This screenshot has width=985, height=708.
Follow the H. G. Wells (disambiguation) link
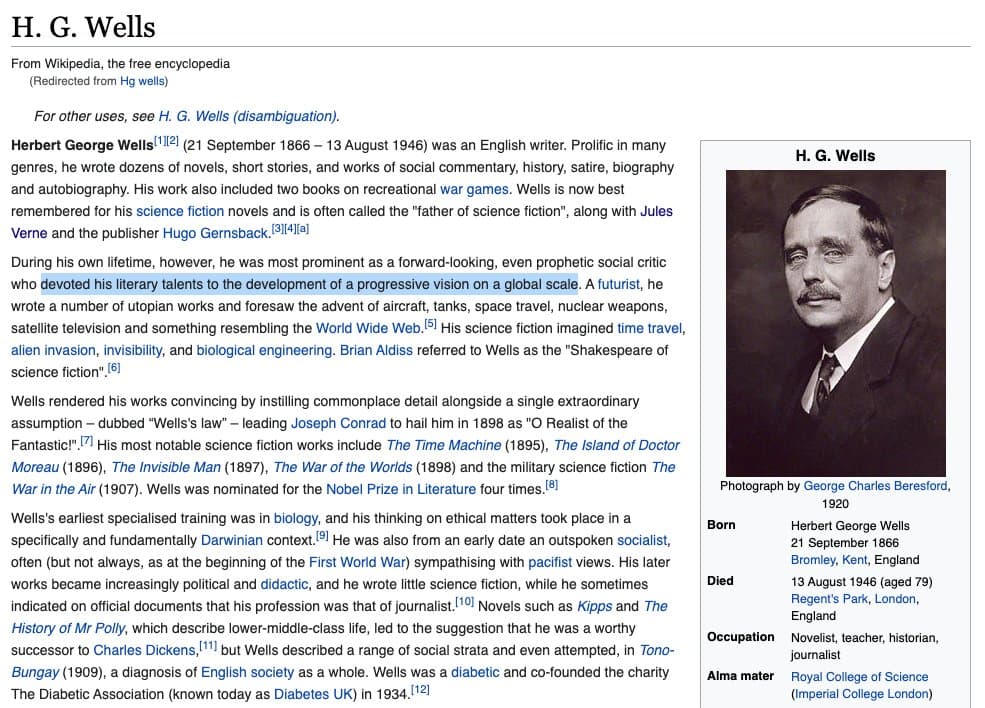248,115
